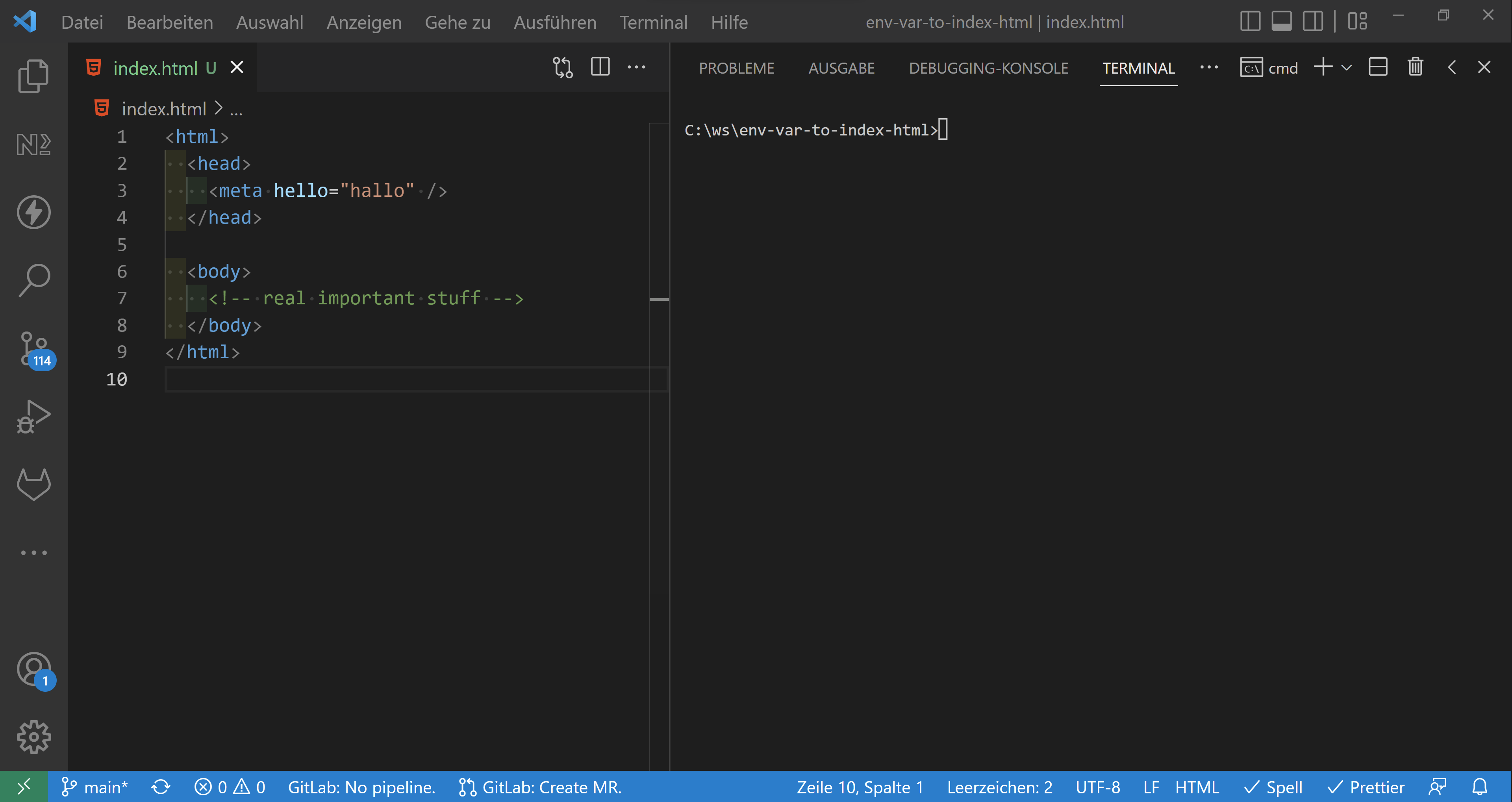
Task: Change language mode HTML in status bar
Action: tap(1197, 787)
